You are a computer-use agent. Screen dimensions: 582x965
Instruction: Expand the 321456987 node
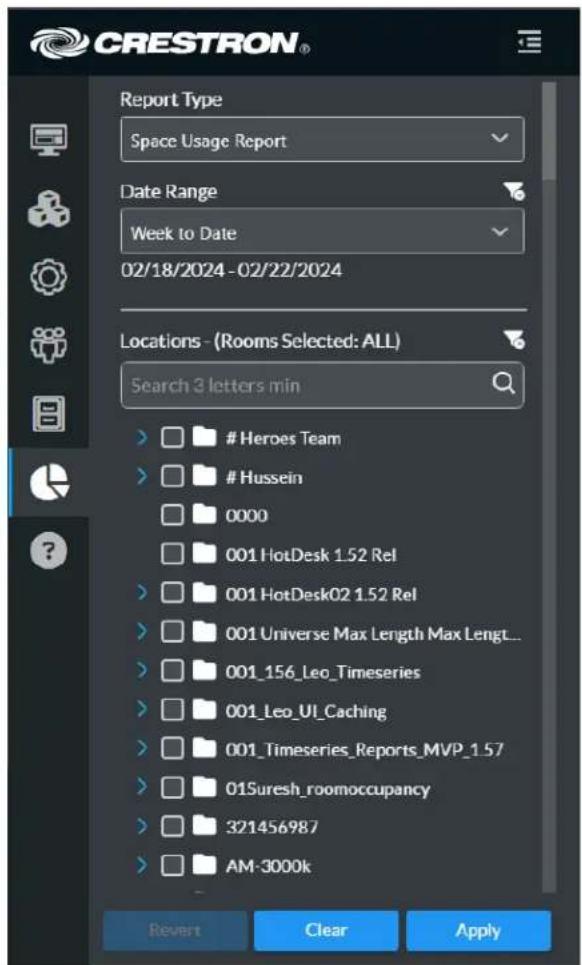tap(143, 827)
